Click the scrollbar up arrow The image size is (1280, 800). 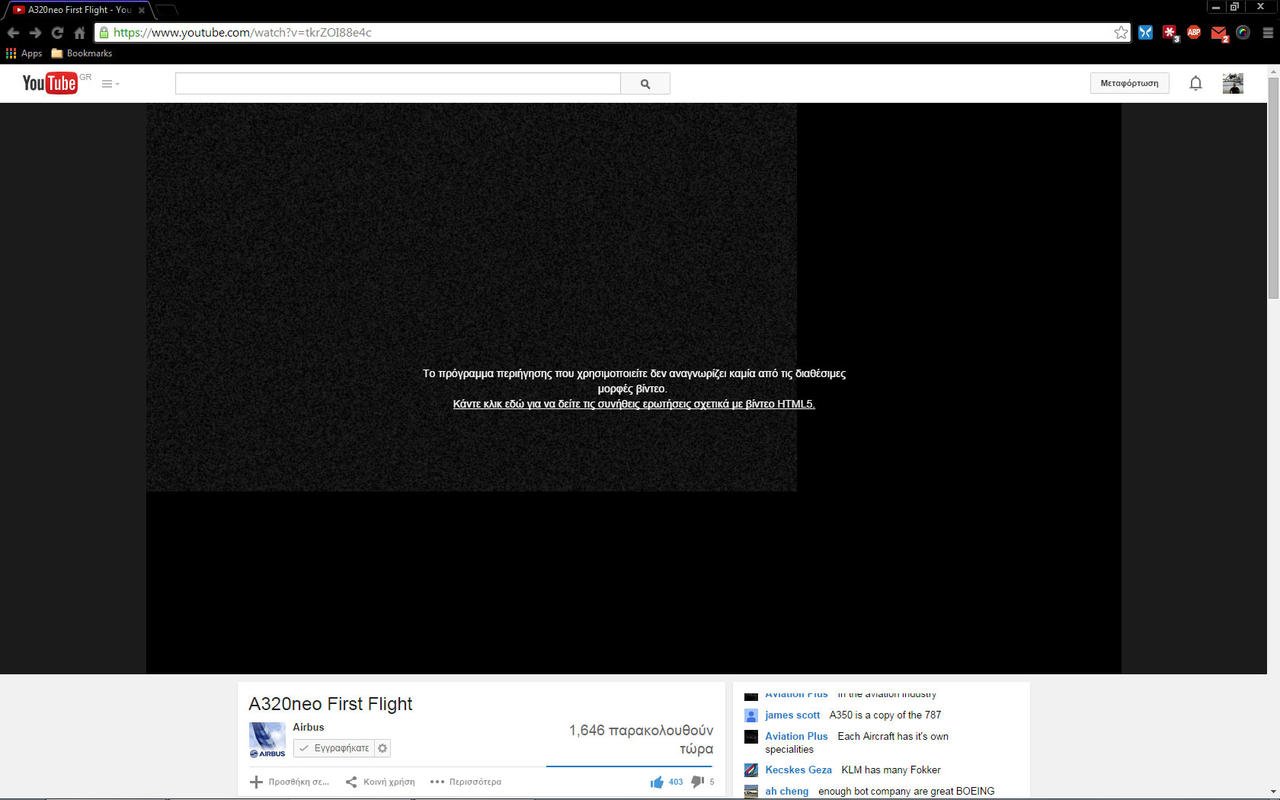coord(1273,69)
